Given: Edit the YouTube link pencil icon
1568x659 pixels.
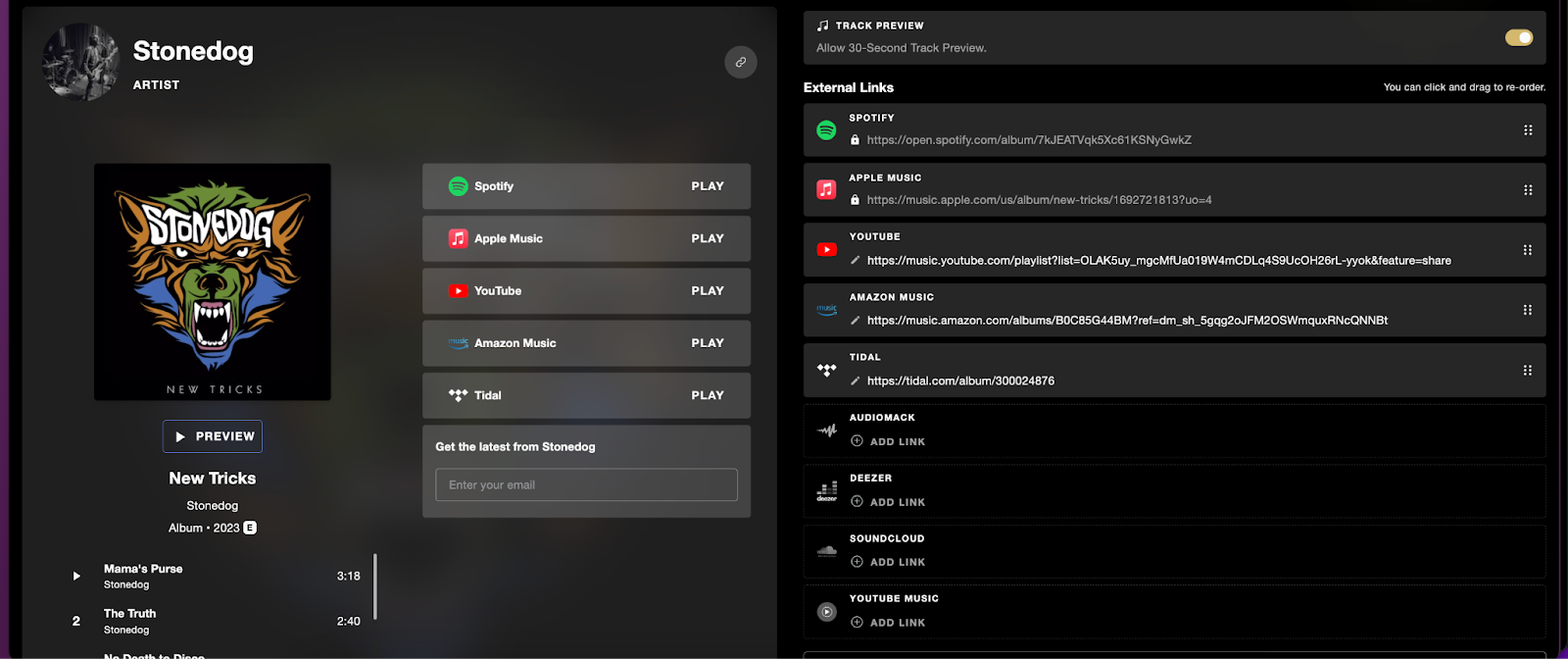Looking at the screenshot, I should [x=855, y=260].
